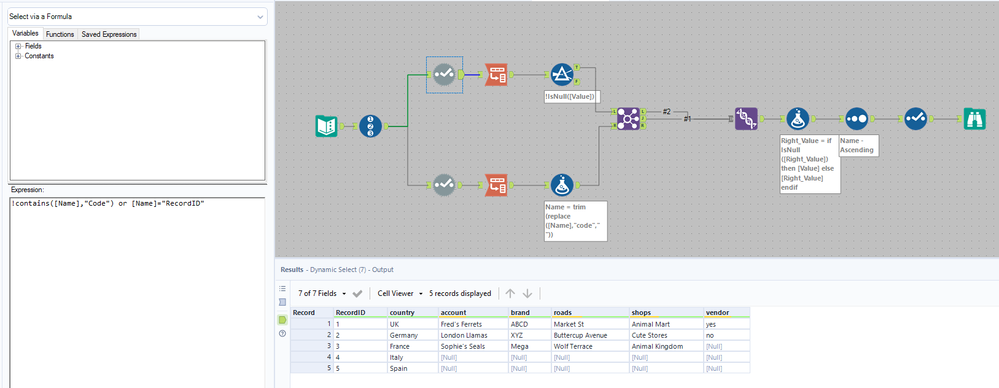Select the roads column header

pos(590,313)
